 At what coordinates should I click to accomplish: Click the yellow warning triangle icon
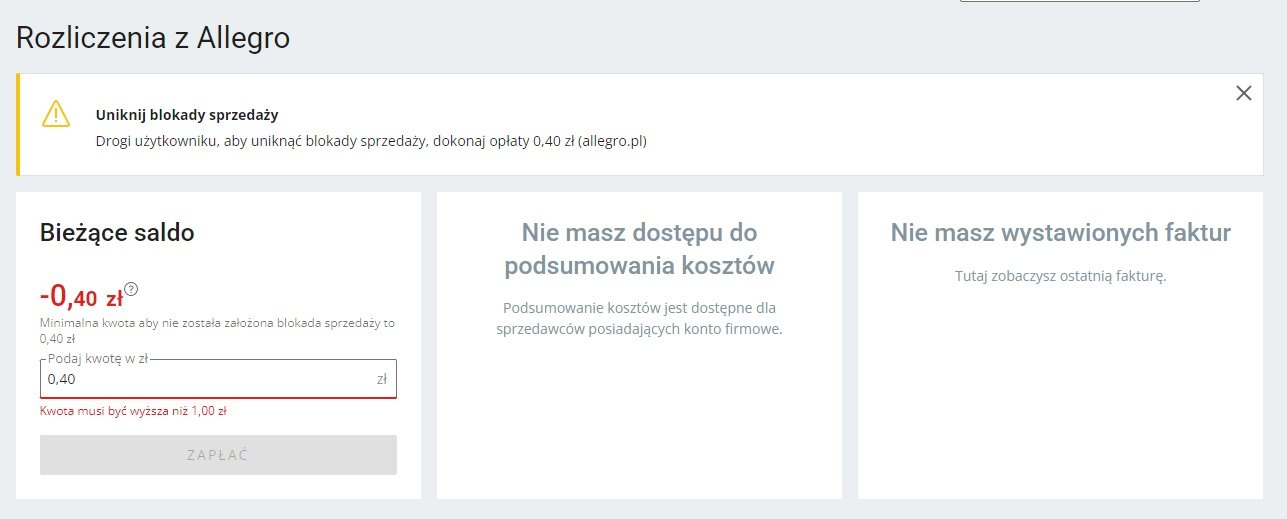[x=56, y=113]
